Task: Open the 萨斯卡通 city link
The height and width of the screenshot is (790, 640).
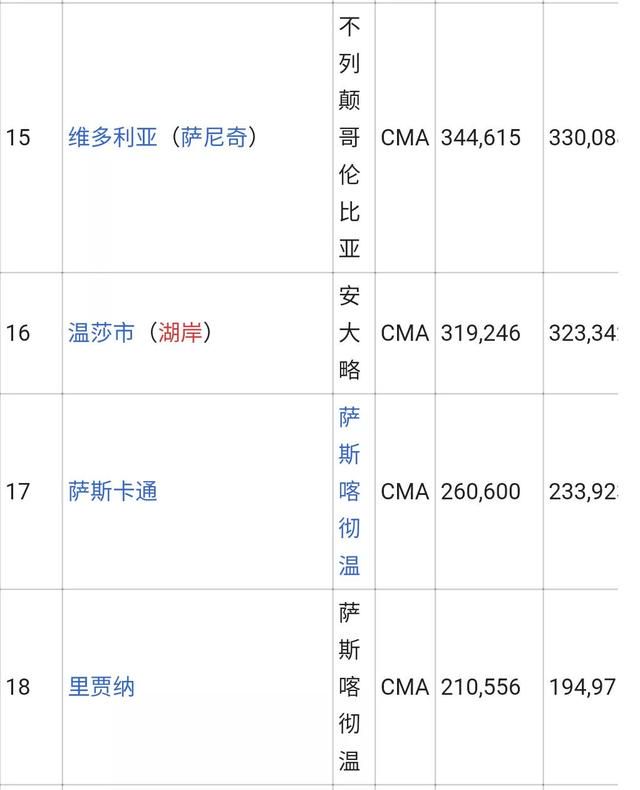Action: pyautogui.click(x=113, y=491)
